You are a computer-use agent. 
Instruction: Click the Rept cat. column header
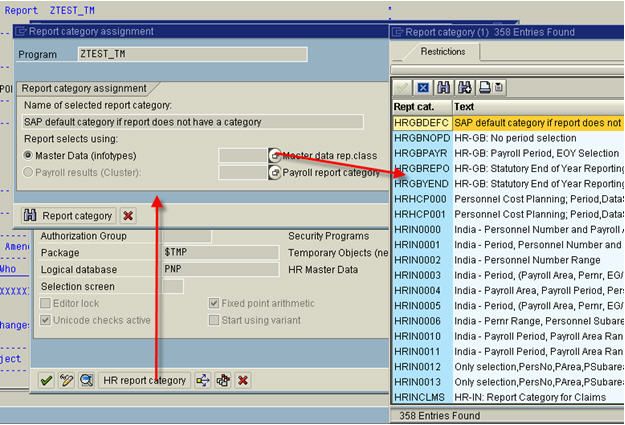click(422, 107)
